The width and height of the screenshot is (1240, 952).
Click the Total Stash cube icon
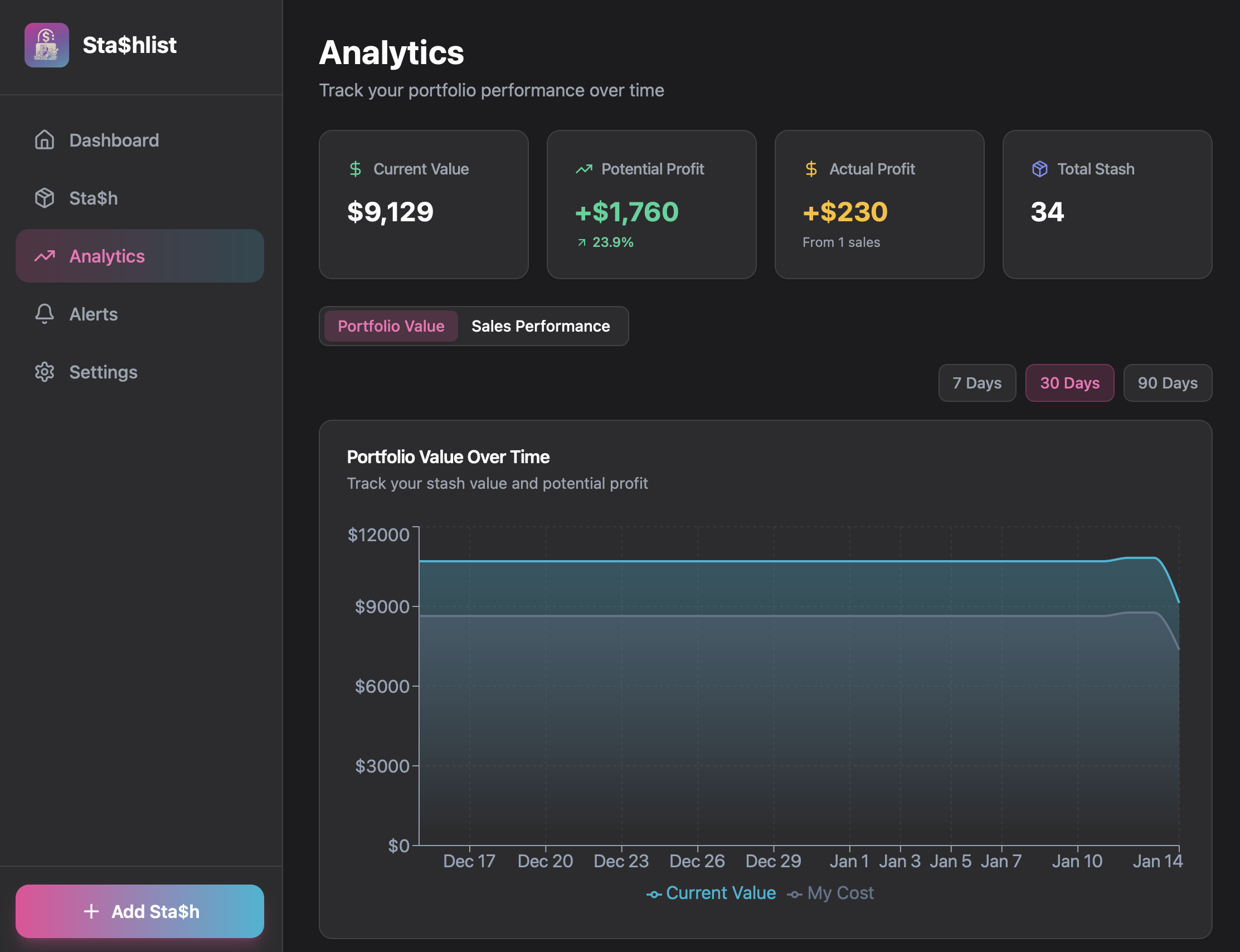[1039, 169]
